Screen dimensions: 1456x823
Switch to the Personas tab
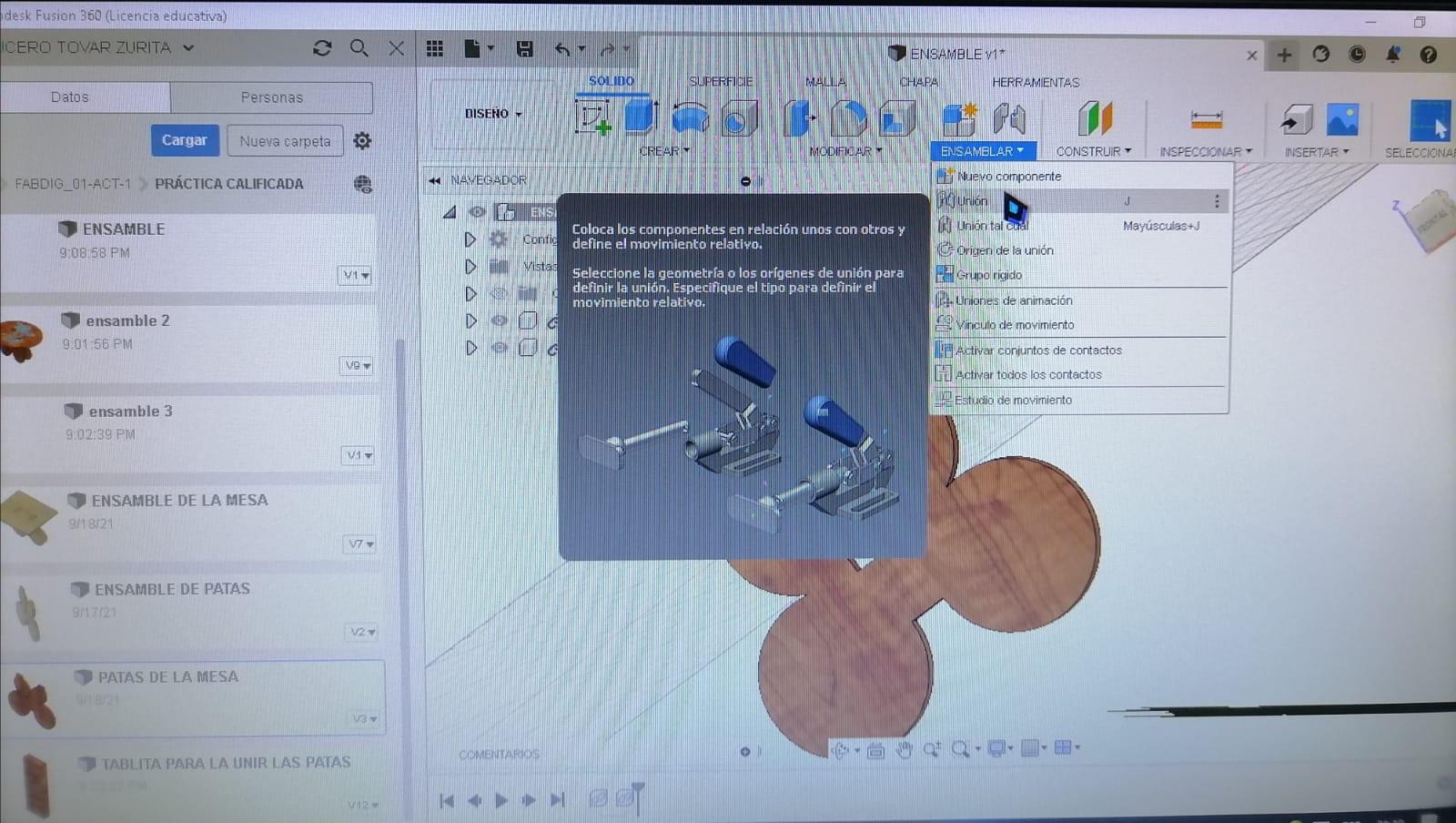271,97
